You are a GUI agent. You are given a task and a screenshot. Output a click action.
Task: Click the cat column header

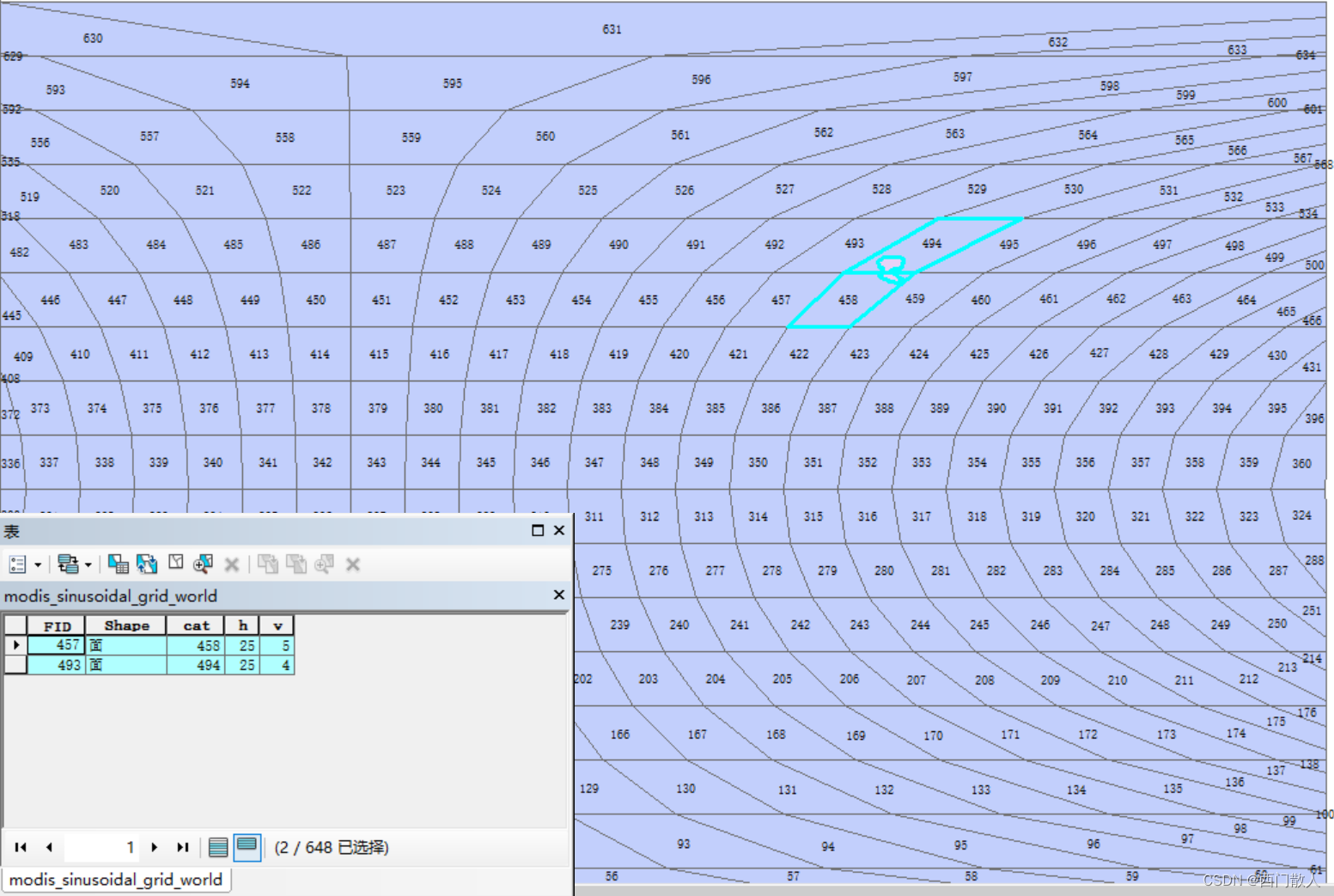pyautogui.click(x=195, y=625)
